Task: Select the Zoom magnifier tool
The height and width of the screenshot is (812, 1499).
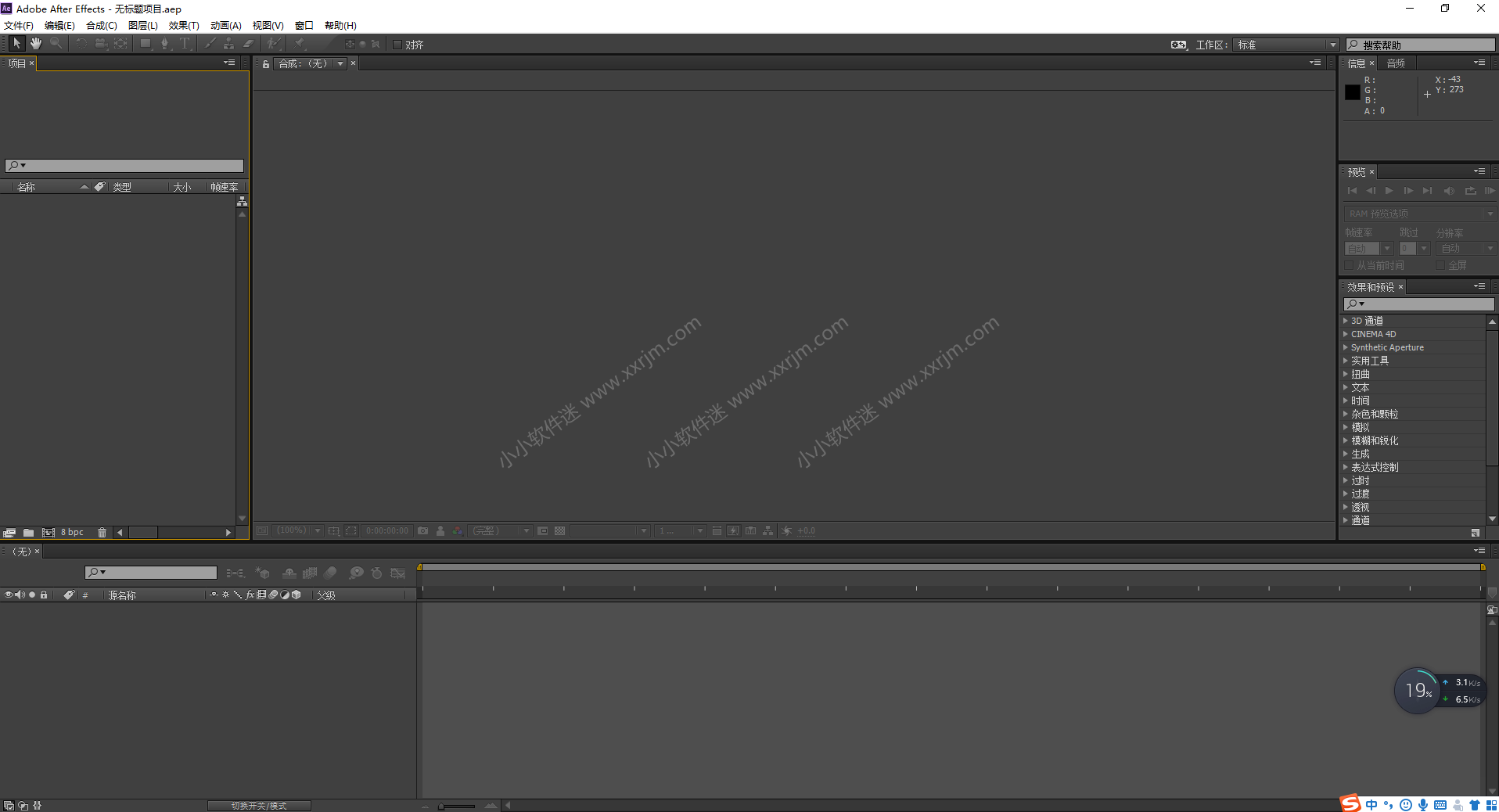Action: pyautogui.click(x=56, y=44)
